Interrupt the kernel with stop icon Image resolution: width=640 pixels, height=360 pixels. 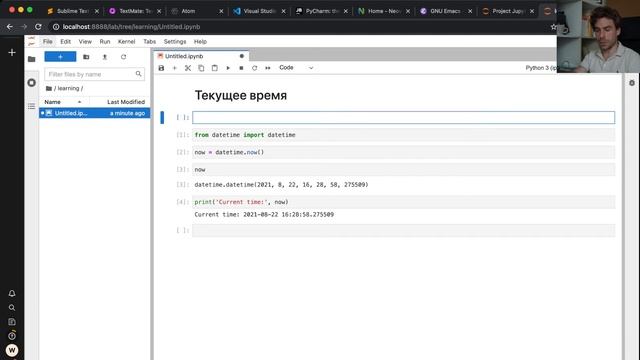point(241,68)
